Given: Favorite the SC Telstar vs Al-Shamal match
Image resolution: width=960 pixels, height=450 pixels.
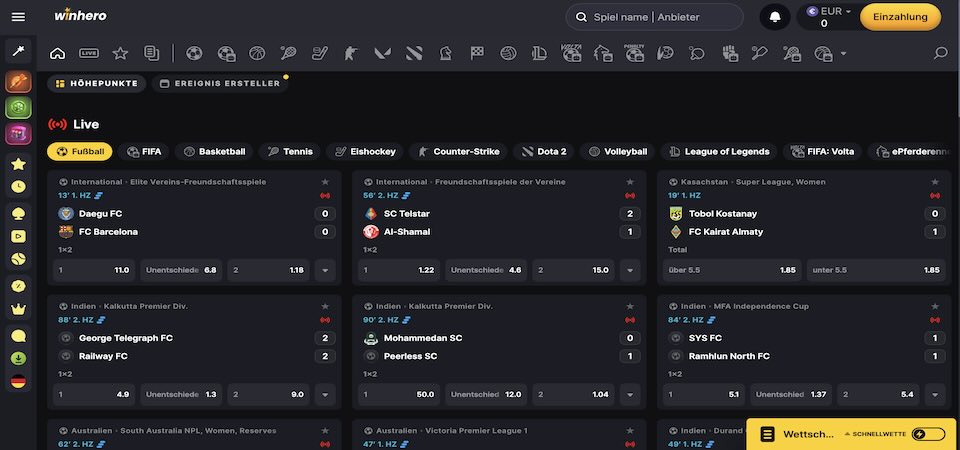Looking at the screenshot, I should coord(630,182).
